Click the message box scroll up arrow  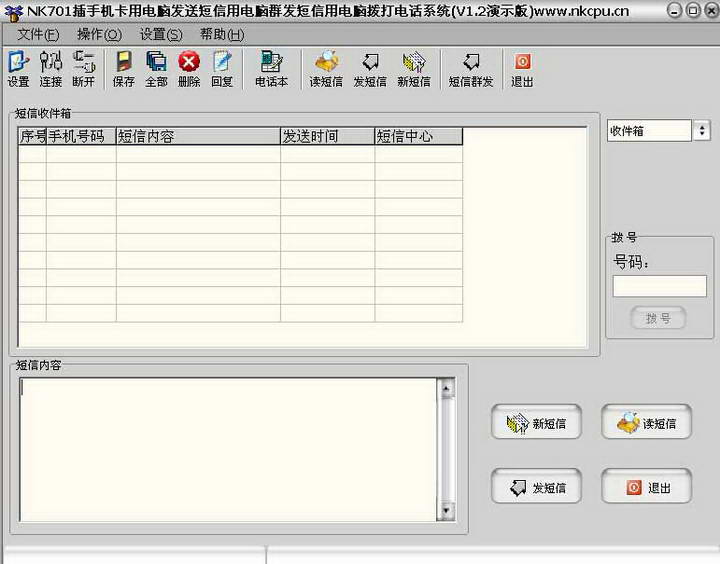pos(446,389)
